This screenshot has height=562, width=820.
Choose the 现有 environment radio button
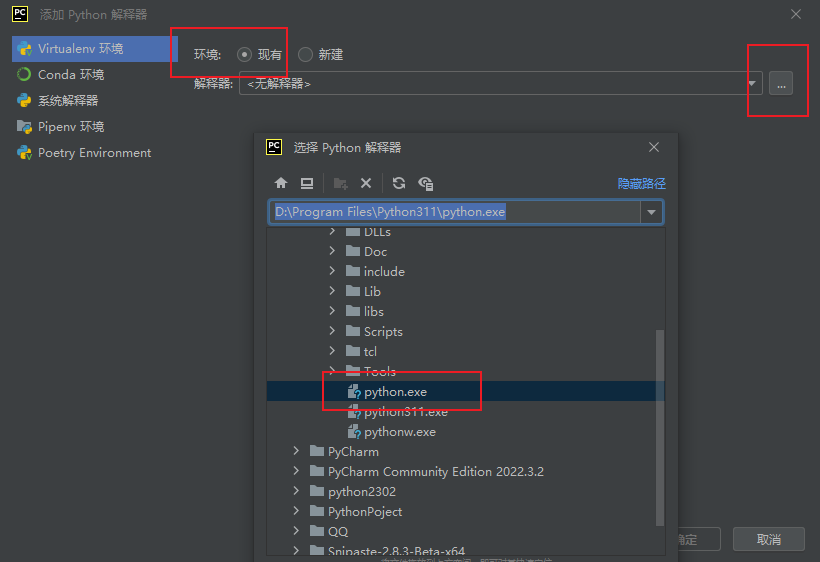pyautogui.click(x=244, y=54)
